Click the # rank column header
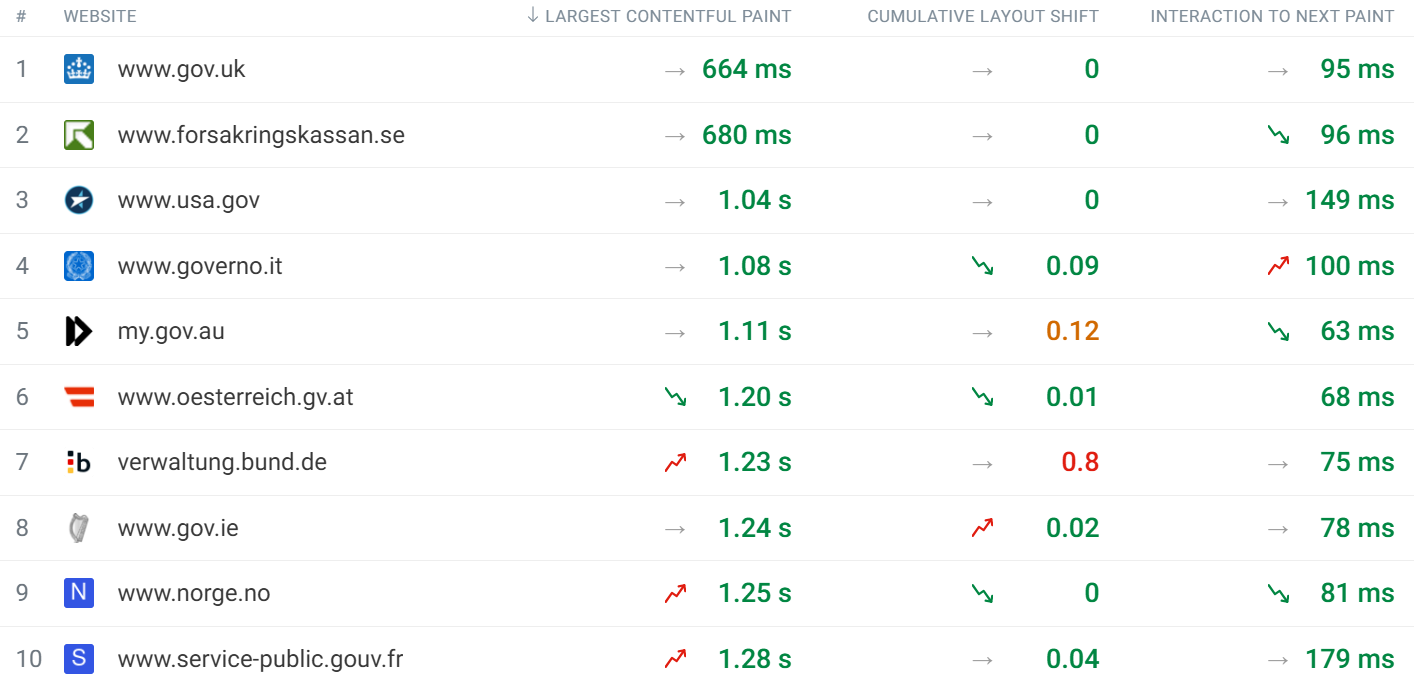Screen dimensions: 1414x688 21,16
